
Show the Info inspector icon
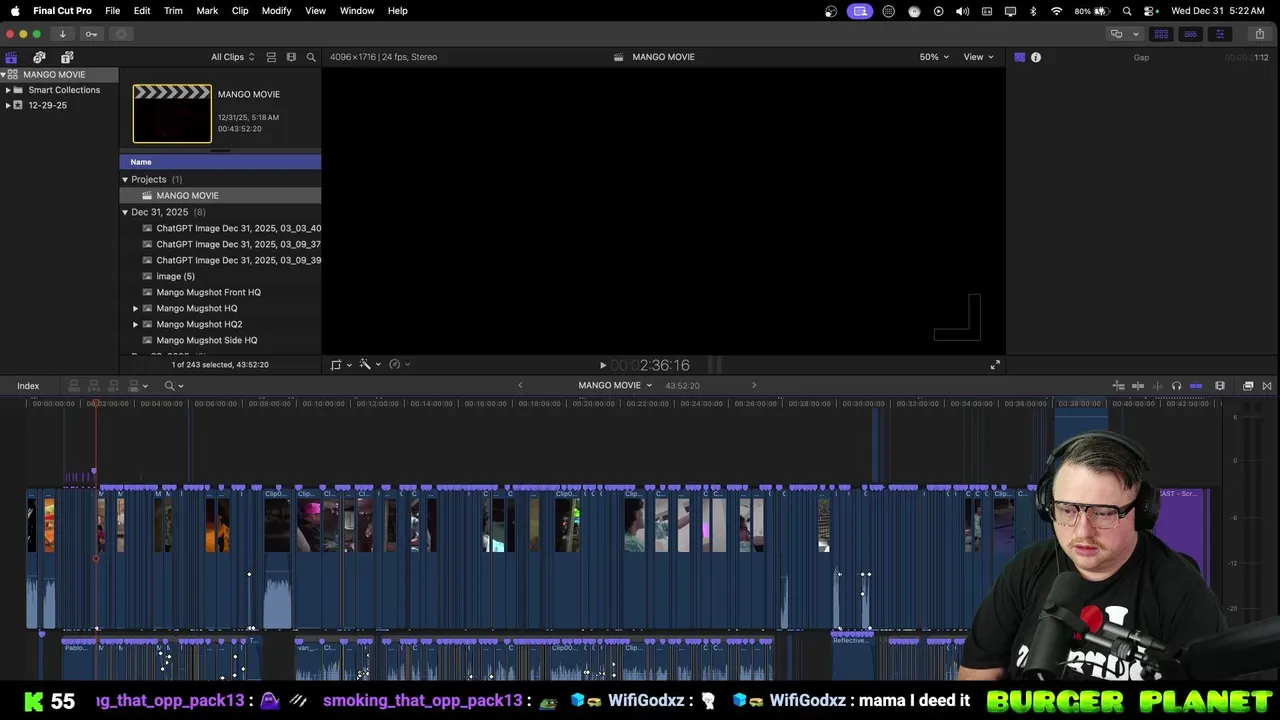click(1036, 57)
